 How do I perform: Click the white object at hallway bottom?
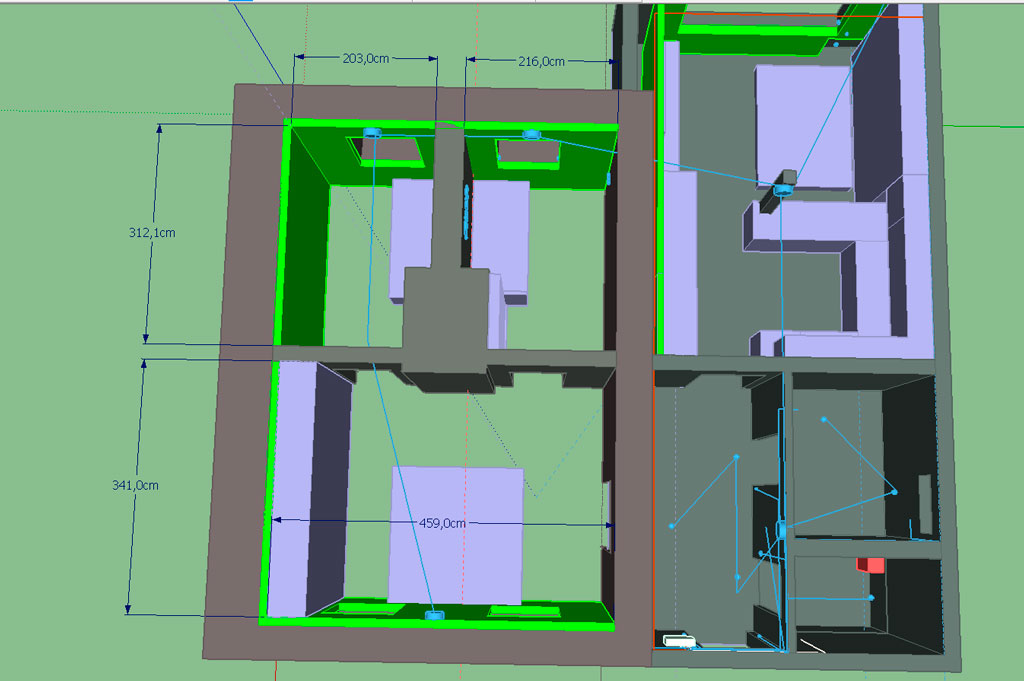(x=679, y=641)
